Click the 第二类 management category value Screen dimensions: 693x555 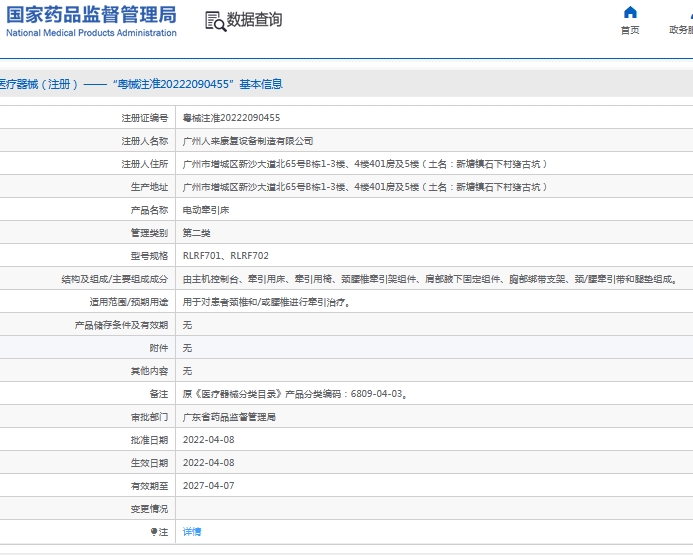tap(196, 233)
